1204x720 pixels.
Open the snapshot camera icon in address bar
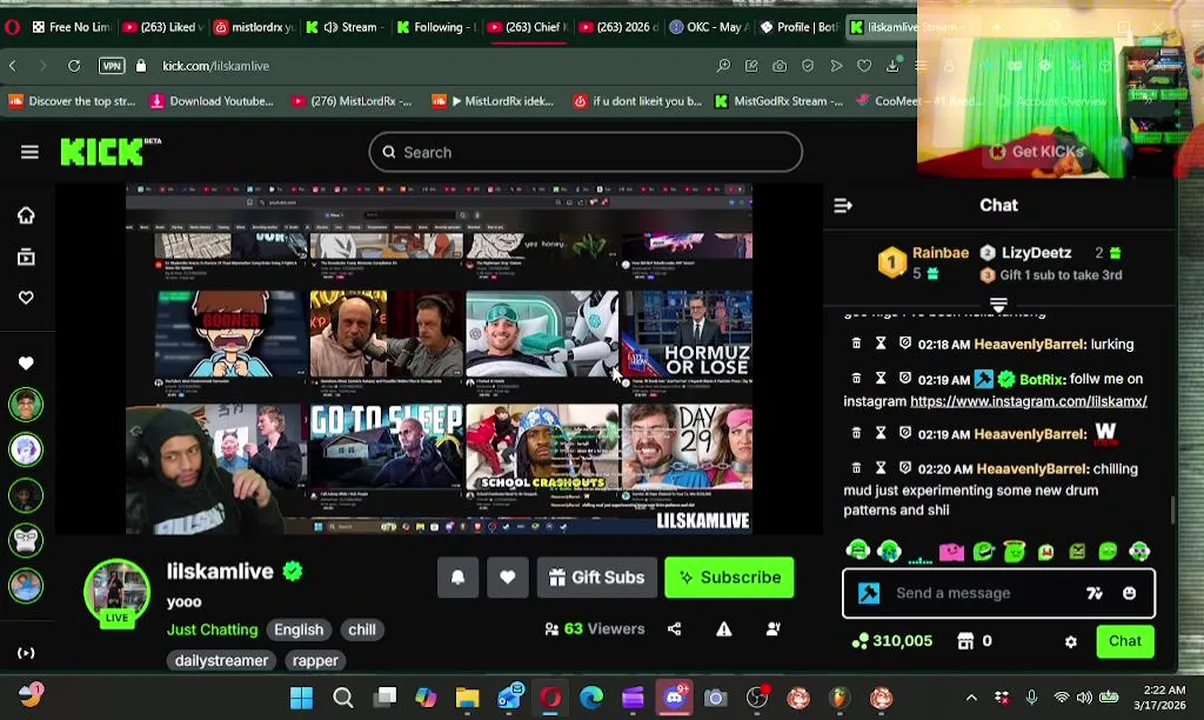pyautogui.click(x=779, y=66)
